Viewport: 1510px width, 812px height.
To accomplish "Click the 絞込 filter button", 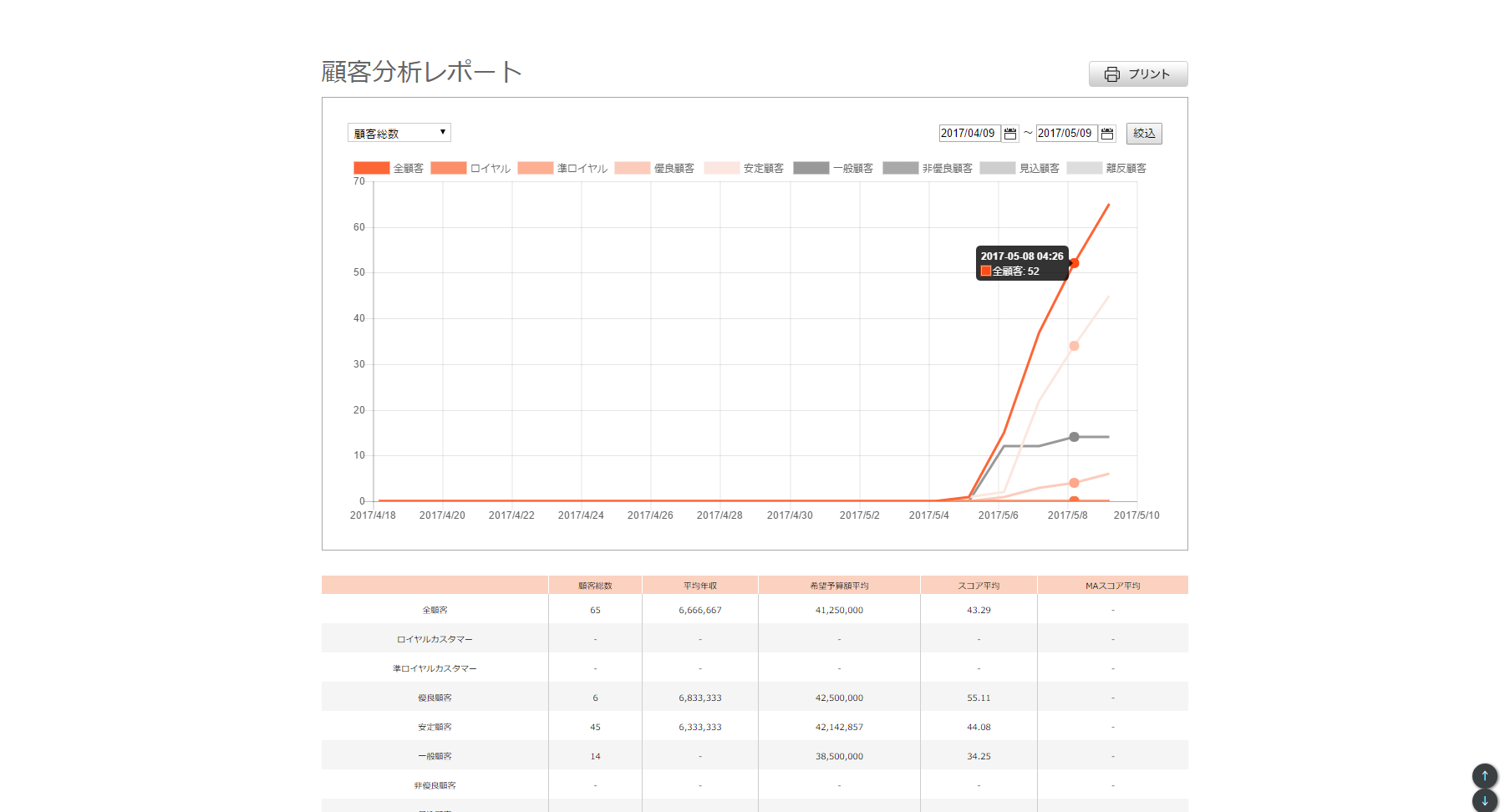I will click(x=1144, y=133).
